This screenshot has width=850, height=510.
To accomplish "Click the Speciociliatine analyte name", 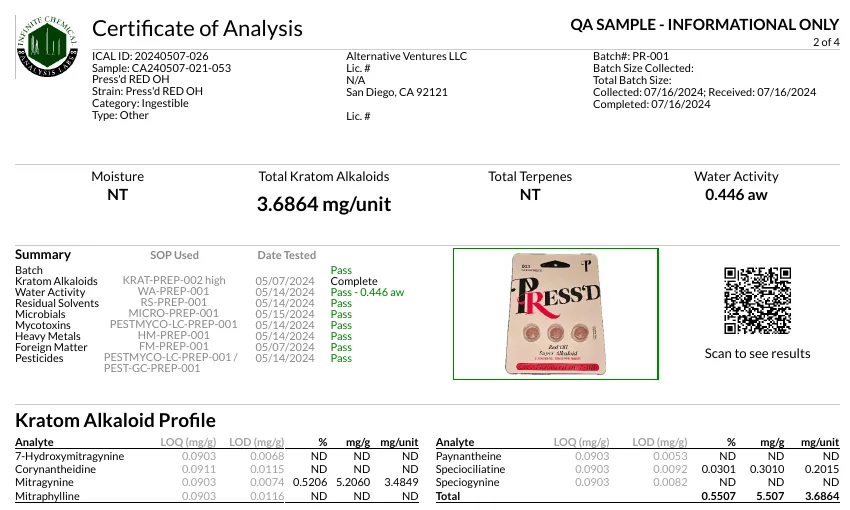I will (471, 469).
